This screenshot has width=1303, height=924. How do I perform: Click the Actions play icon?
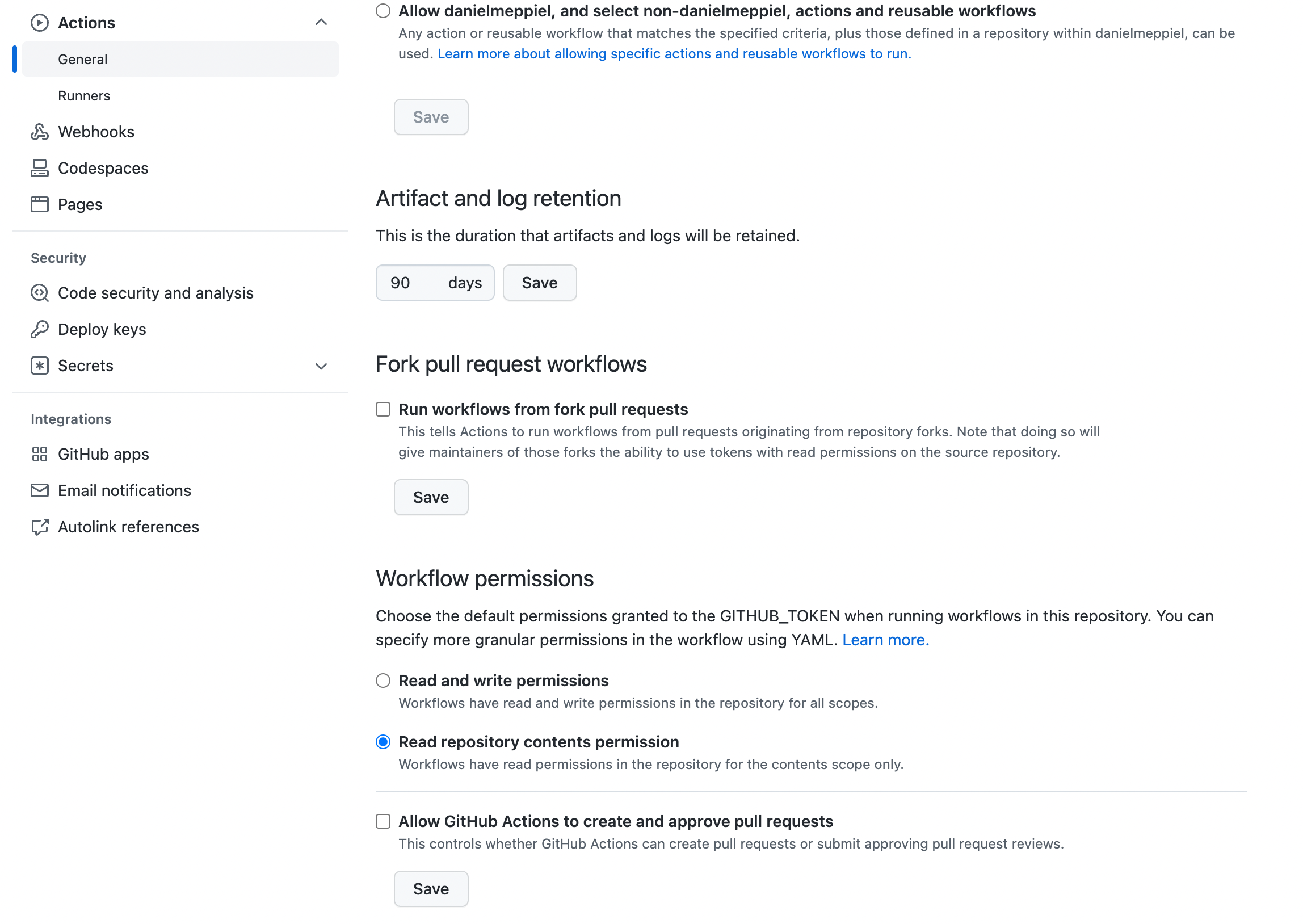39,23
